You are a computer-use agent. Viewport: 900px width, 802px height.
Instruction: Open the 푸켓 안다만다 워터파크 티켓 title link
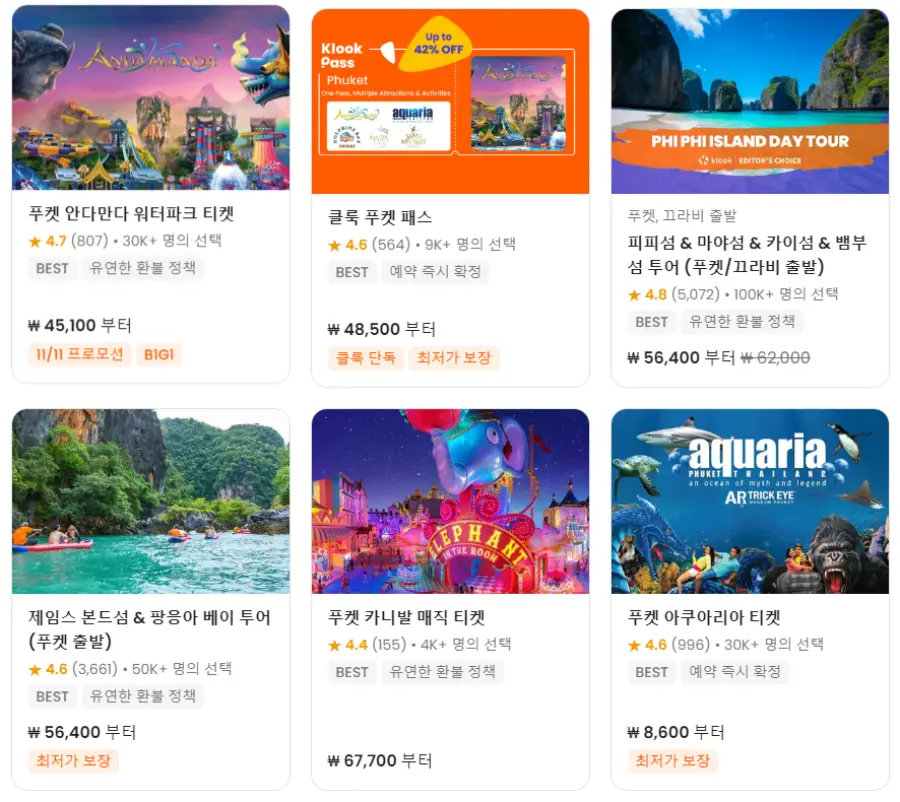(131, 214)
